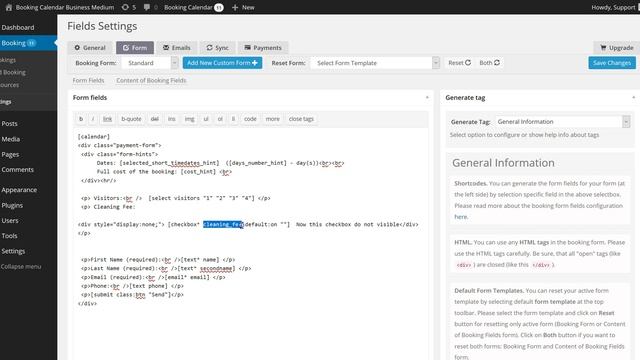Open Booking Calendar in the admin bar
This screenshot has width=640, height=360.
tap(193, 7)
